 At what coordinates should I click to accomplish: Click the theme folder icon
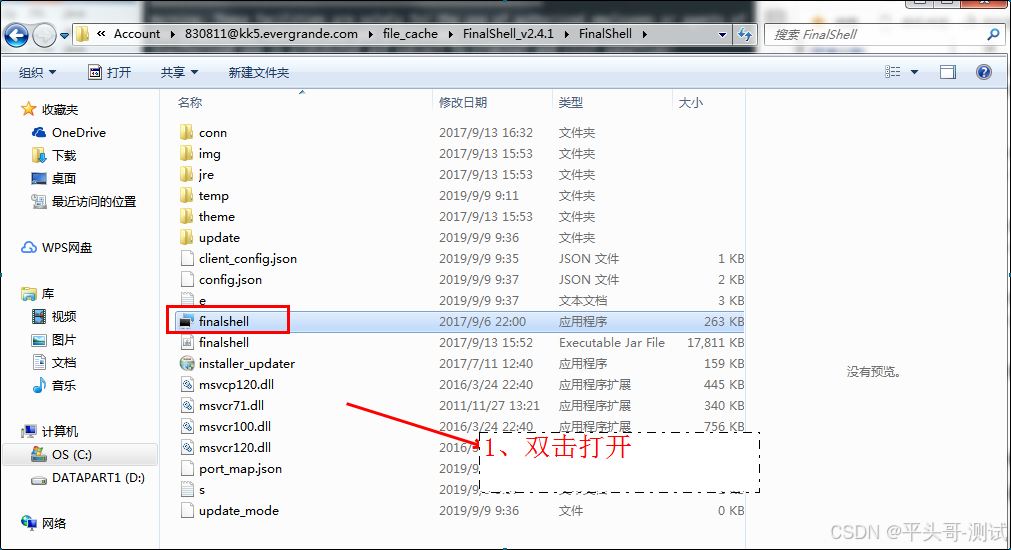[x=186, y=217]
